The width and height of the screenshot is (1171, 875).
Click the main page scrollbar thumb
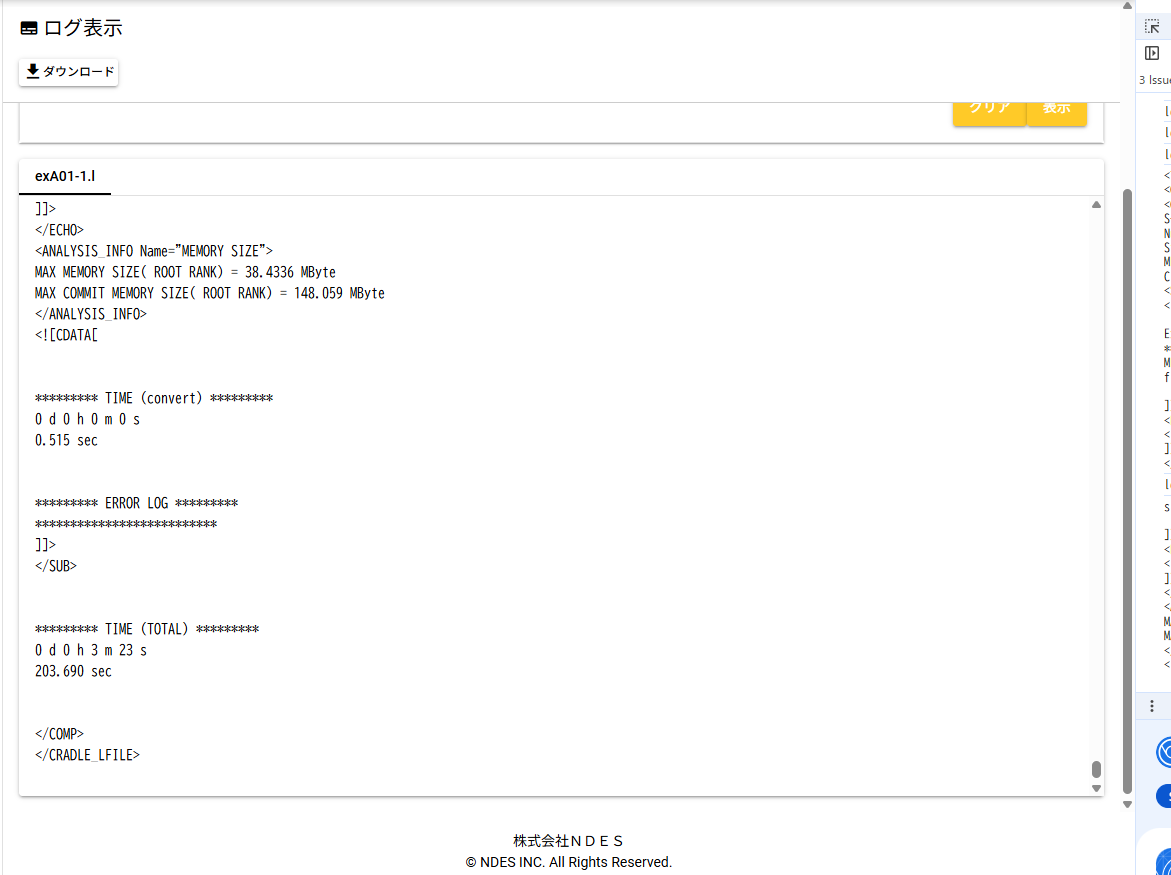(x=1128, y=490)
